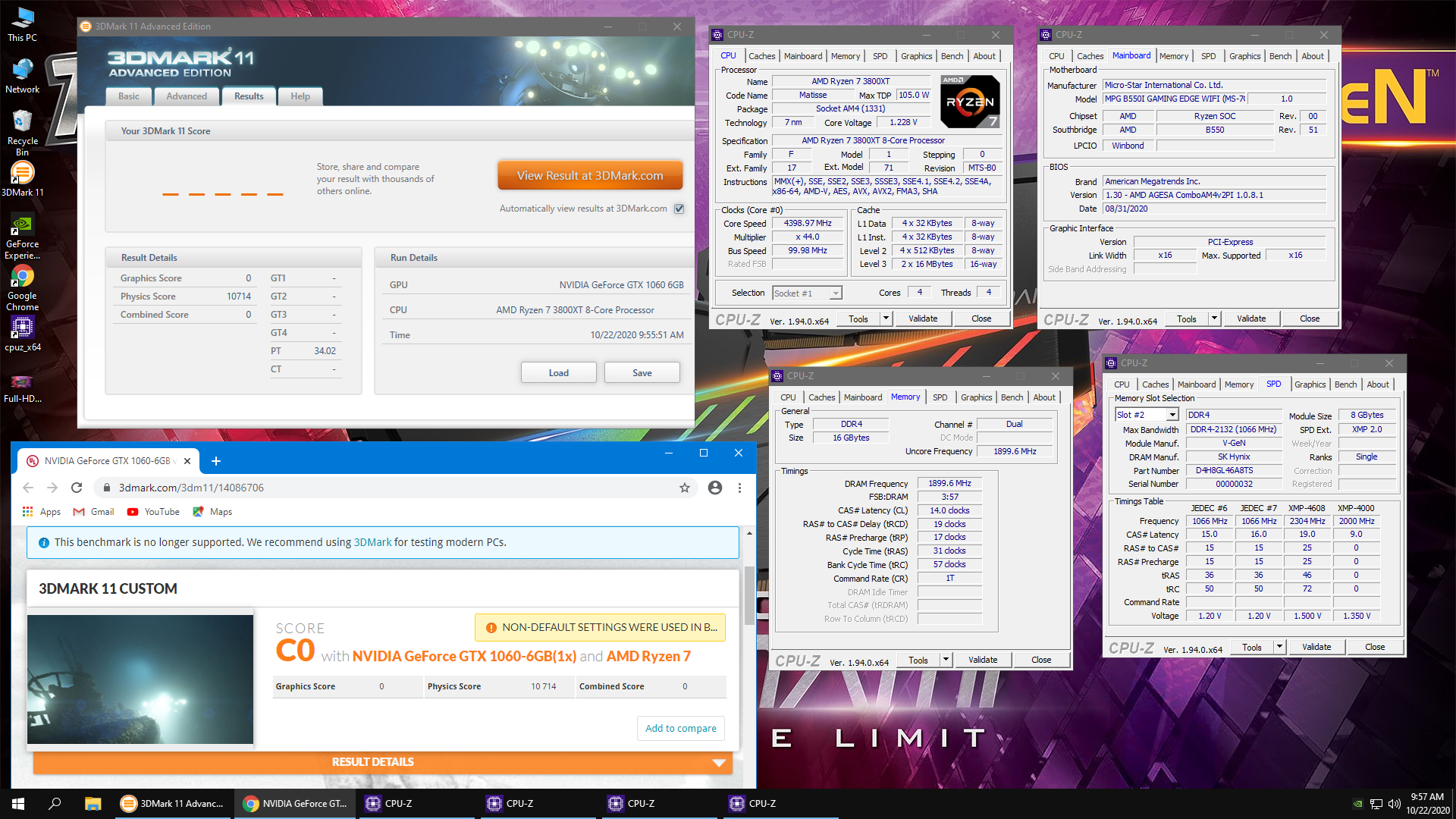The image size is (1456, 819).
Task: Click Physics Score value 10714
Action: tap(238, 297)
